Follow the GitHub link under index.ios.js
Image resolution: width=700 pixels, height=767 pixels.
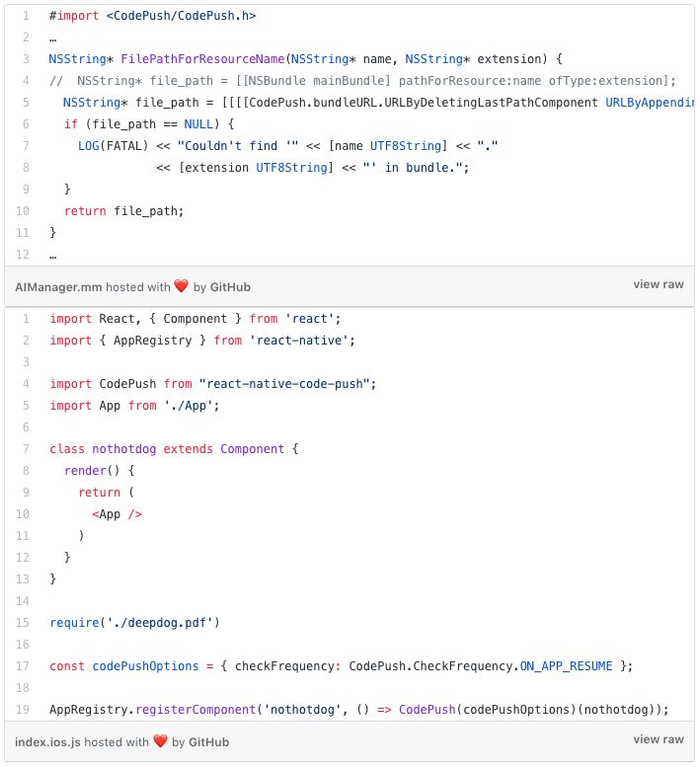(x=209, y=742)
